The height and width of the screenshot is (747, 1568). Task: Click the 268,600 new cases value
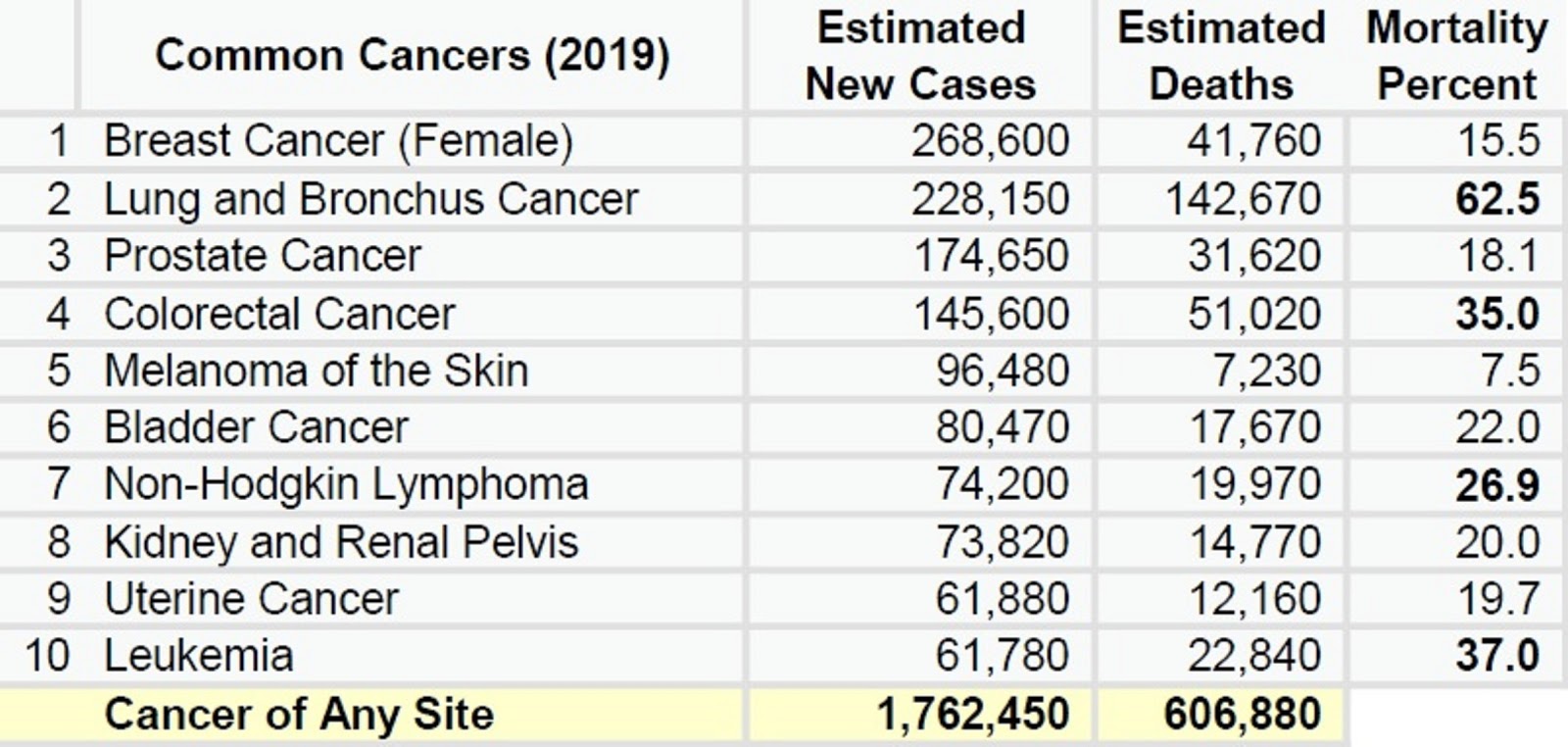click(990, 141)
